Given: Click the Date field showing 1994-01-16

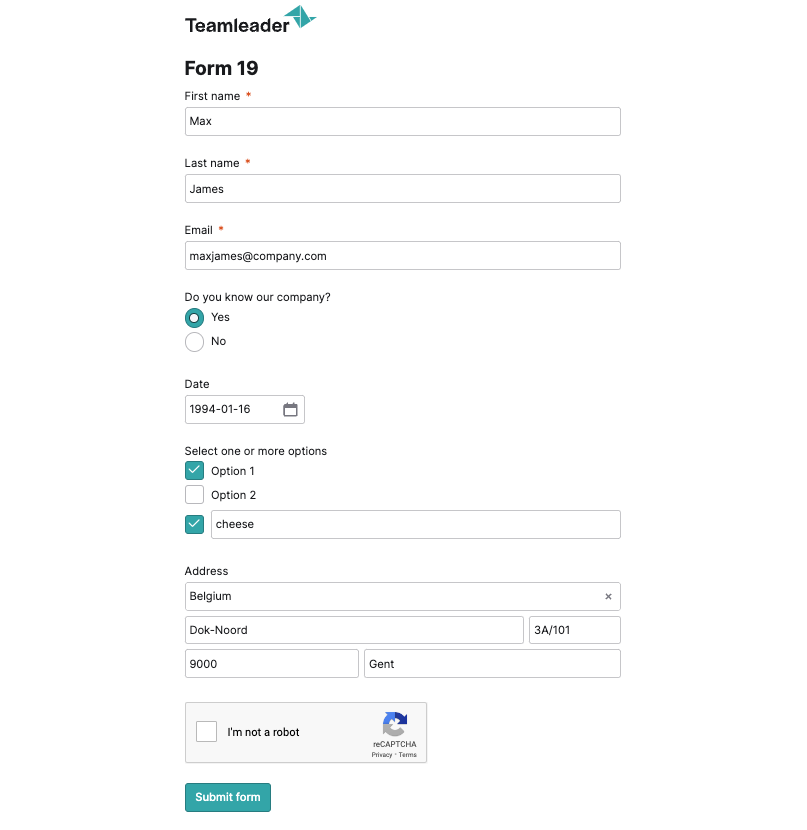Looking at the screenshot, I should [244, 409].
